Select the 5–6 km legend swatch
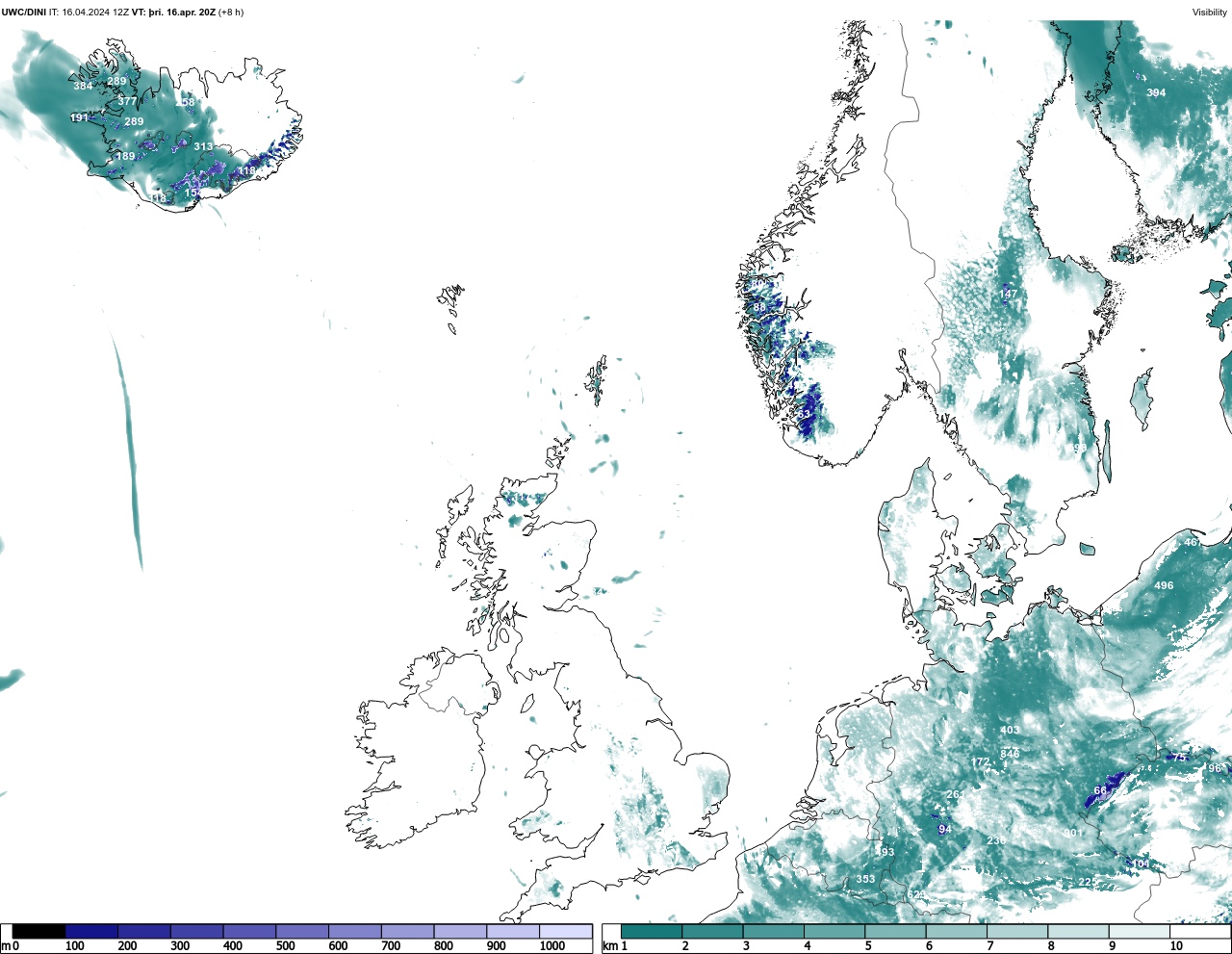Viewport: 1232px width, 954px height. click(x=895, y=931)
